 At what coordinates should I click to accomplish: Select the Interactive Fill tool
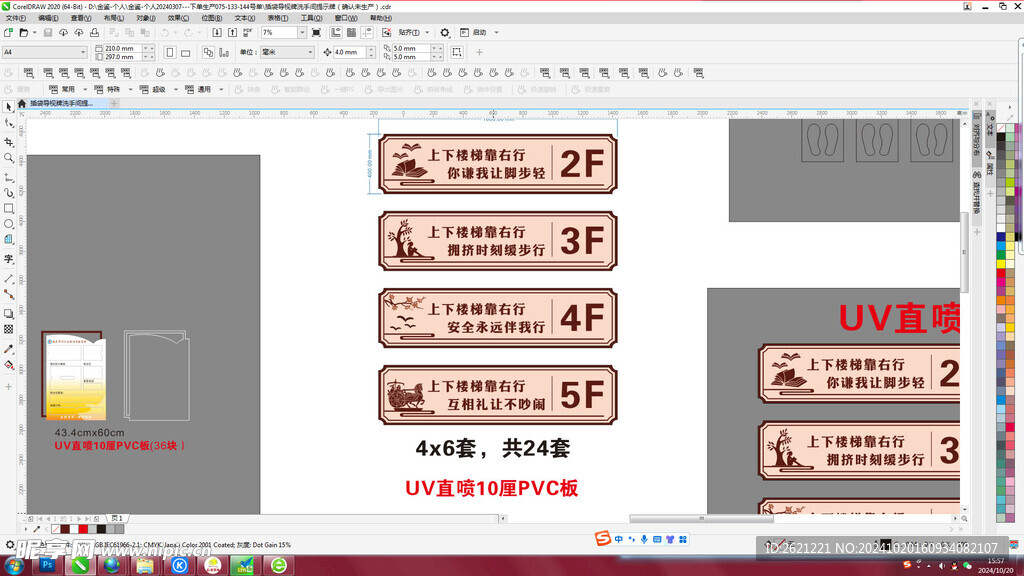click(x=8, y=365)
